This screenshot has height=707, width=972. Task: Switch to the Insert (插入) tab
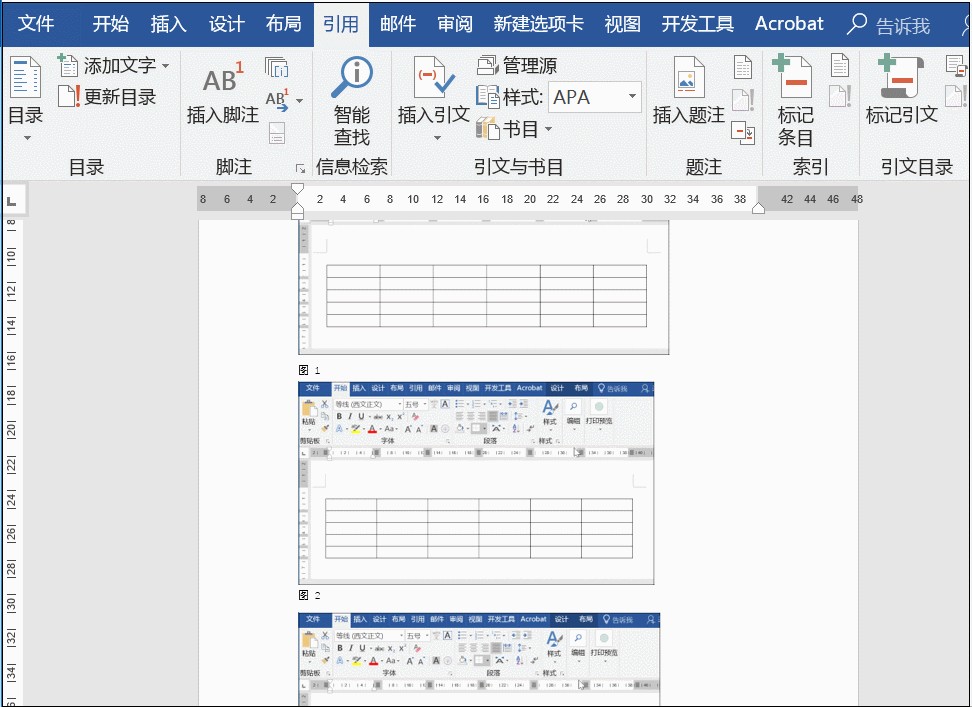click(x=168, y=24)
